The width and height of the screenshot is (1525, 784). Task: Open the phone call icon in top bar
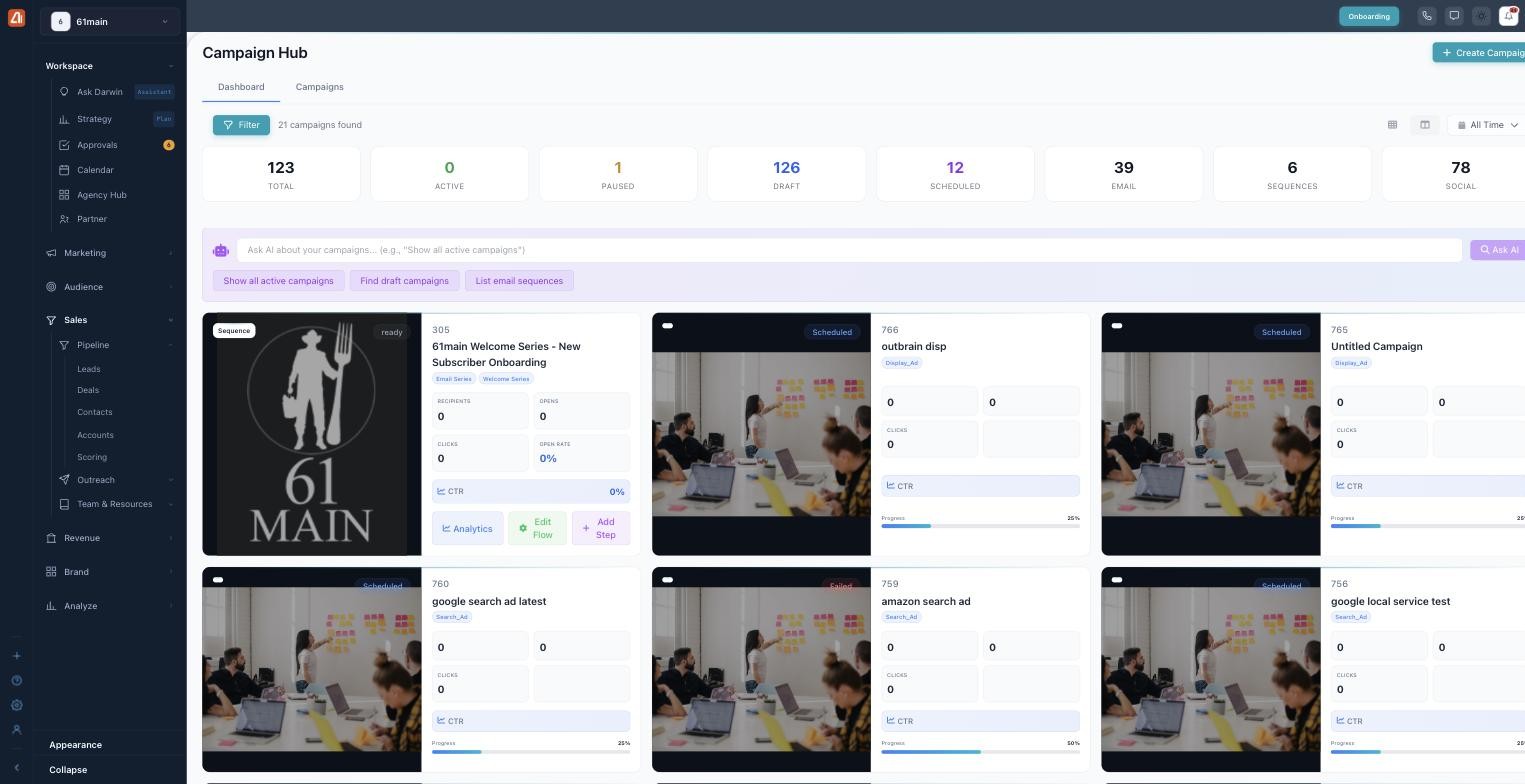tap(1427, 16)
